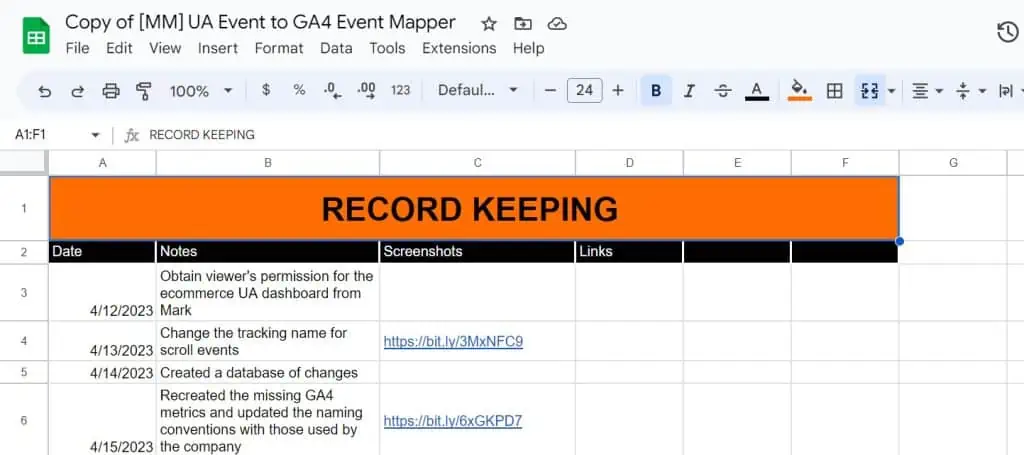Check the cloud document status icon
This screenshot has width=1024, height=455.
(556, 24)
